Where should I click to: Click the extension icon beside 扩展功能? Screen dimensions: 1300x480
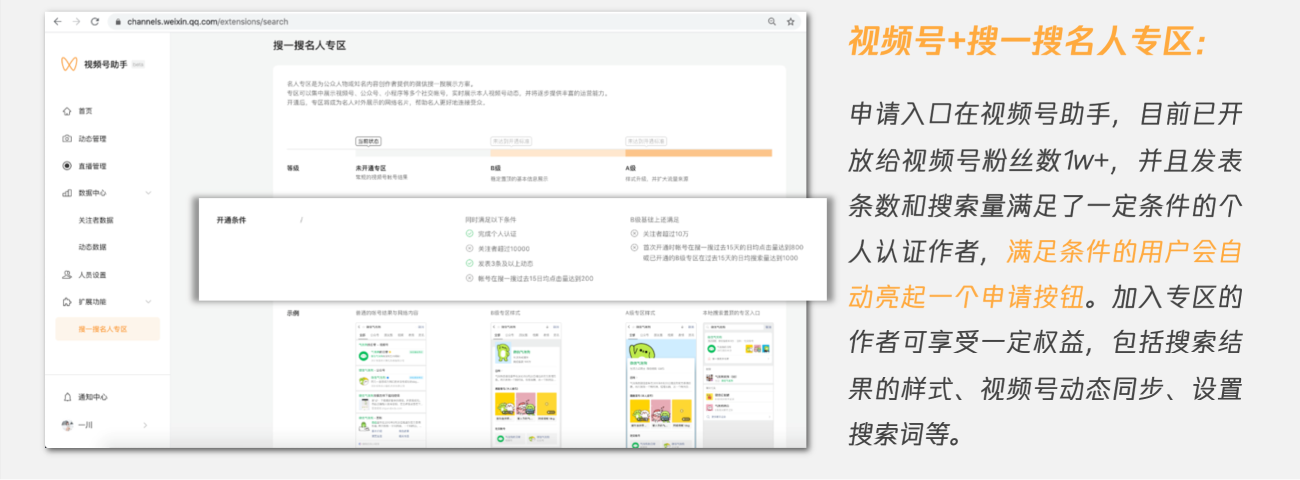67,301
